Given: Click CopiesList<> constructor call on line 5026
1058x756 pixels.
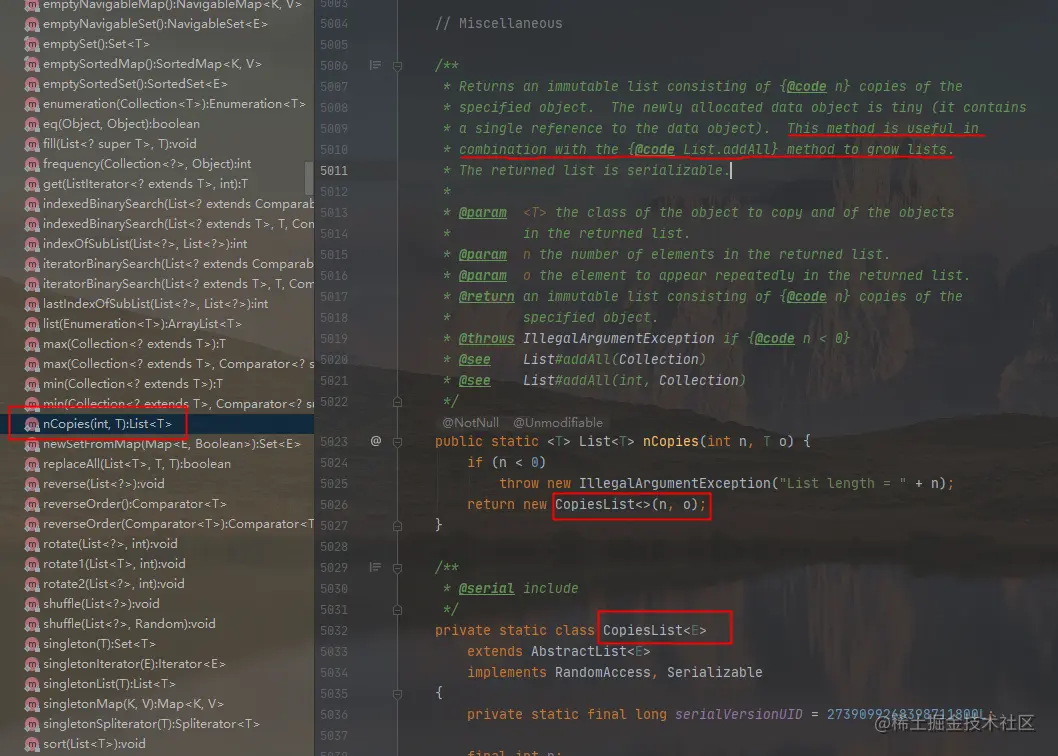Looking at the screenshot, I should pyautogui.click(x=630, y=504).
